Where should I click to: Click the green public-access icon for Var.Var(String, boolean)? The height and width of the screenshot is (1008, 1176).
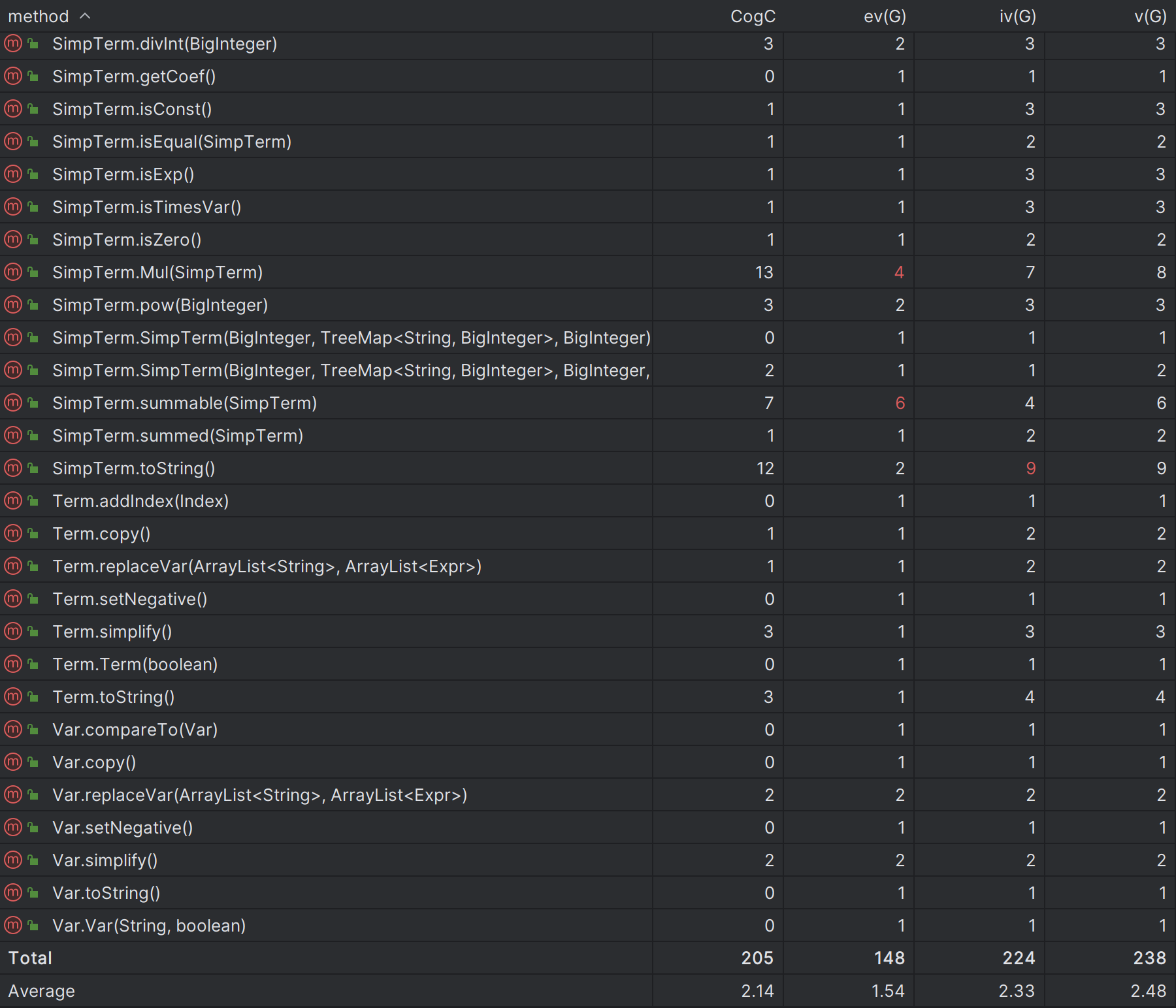click(x=33, y=925)
